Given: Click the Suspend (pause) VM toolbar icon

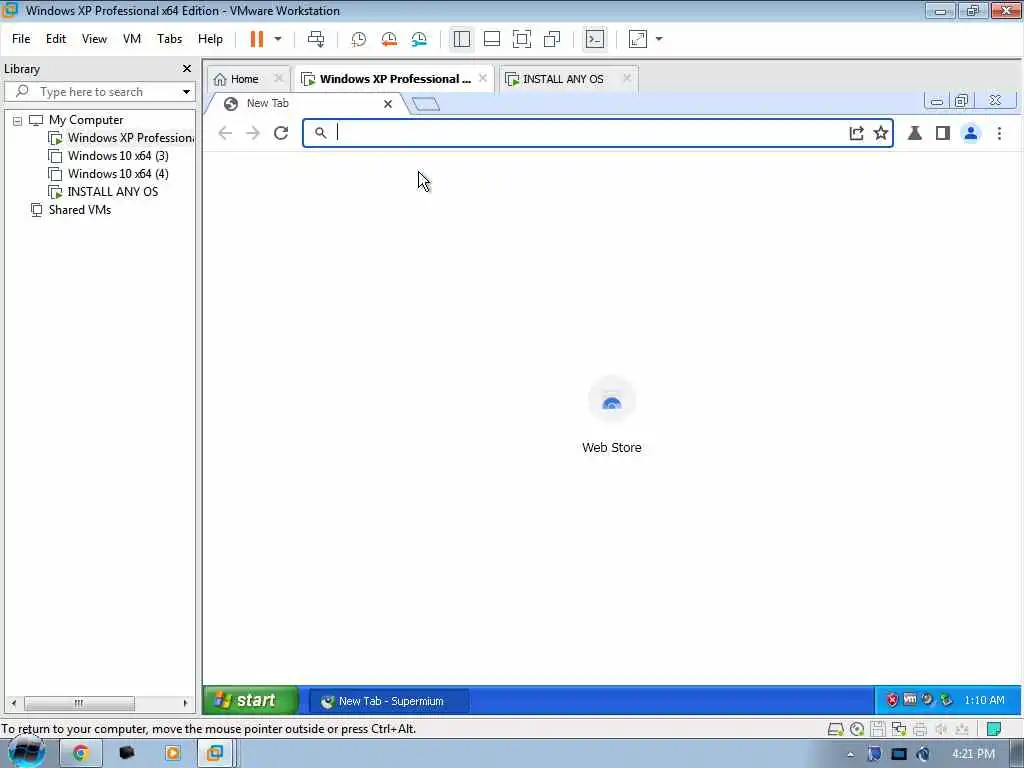Looking at the screenshot, I should [257, 39].
